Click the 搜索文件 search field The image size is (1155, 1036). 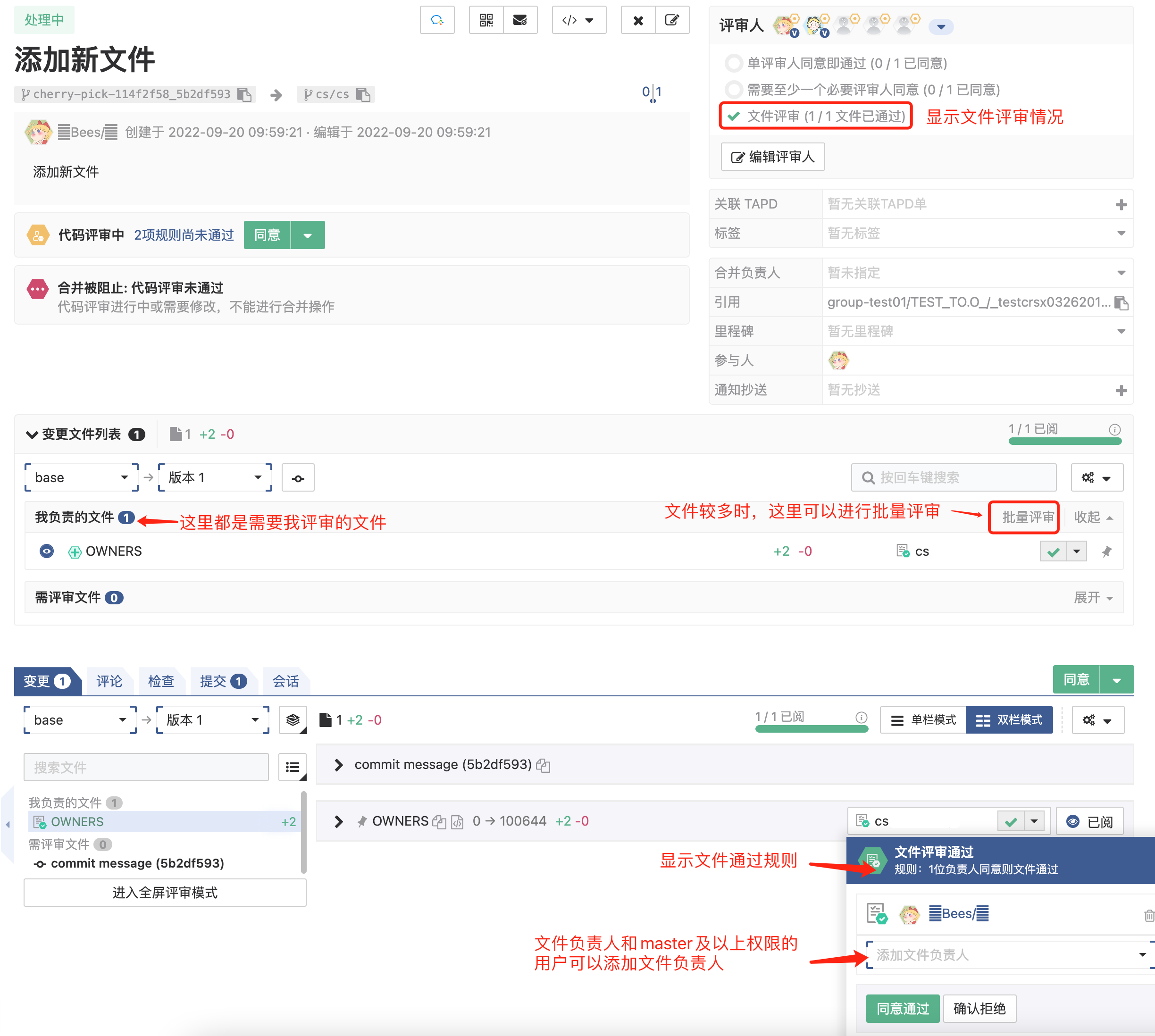[x=146, y=767]
